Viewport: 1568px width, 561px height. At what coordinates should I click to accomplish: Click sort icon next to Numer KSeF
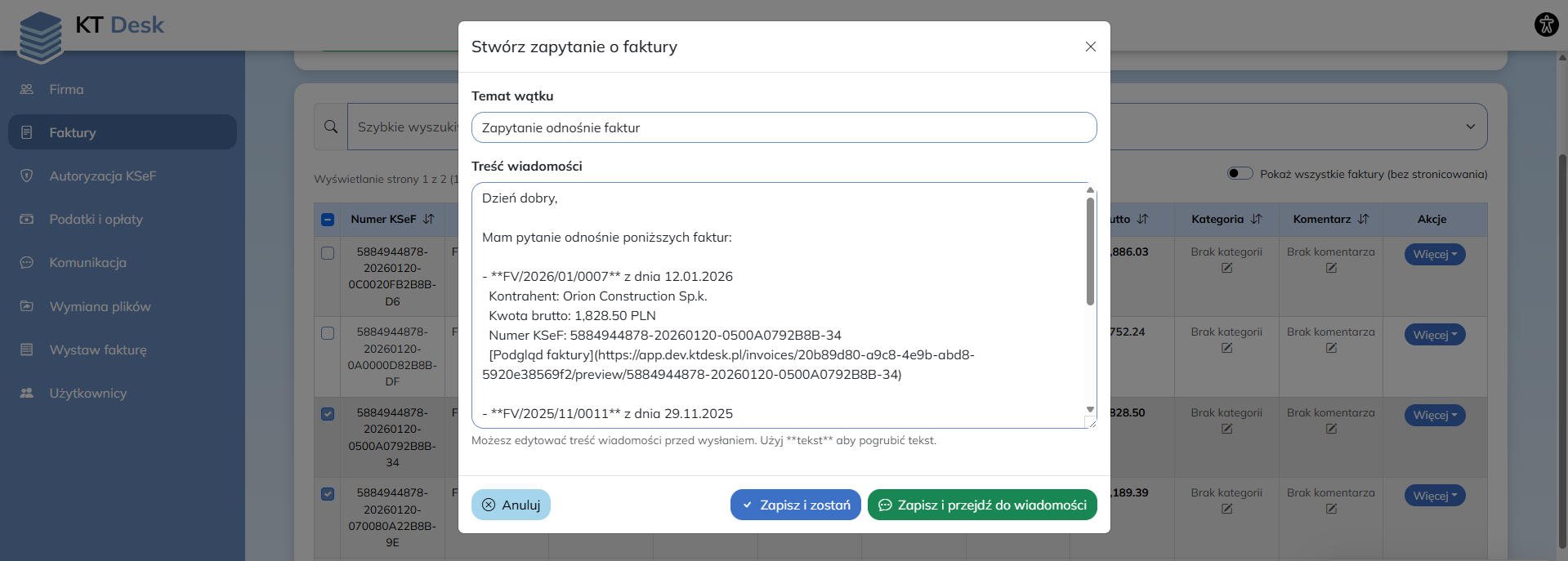point(429,219)
